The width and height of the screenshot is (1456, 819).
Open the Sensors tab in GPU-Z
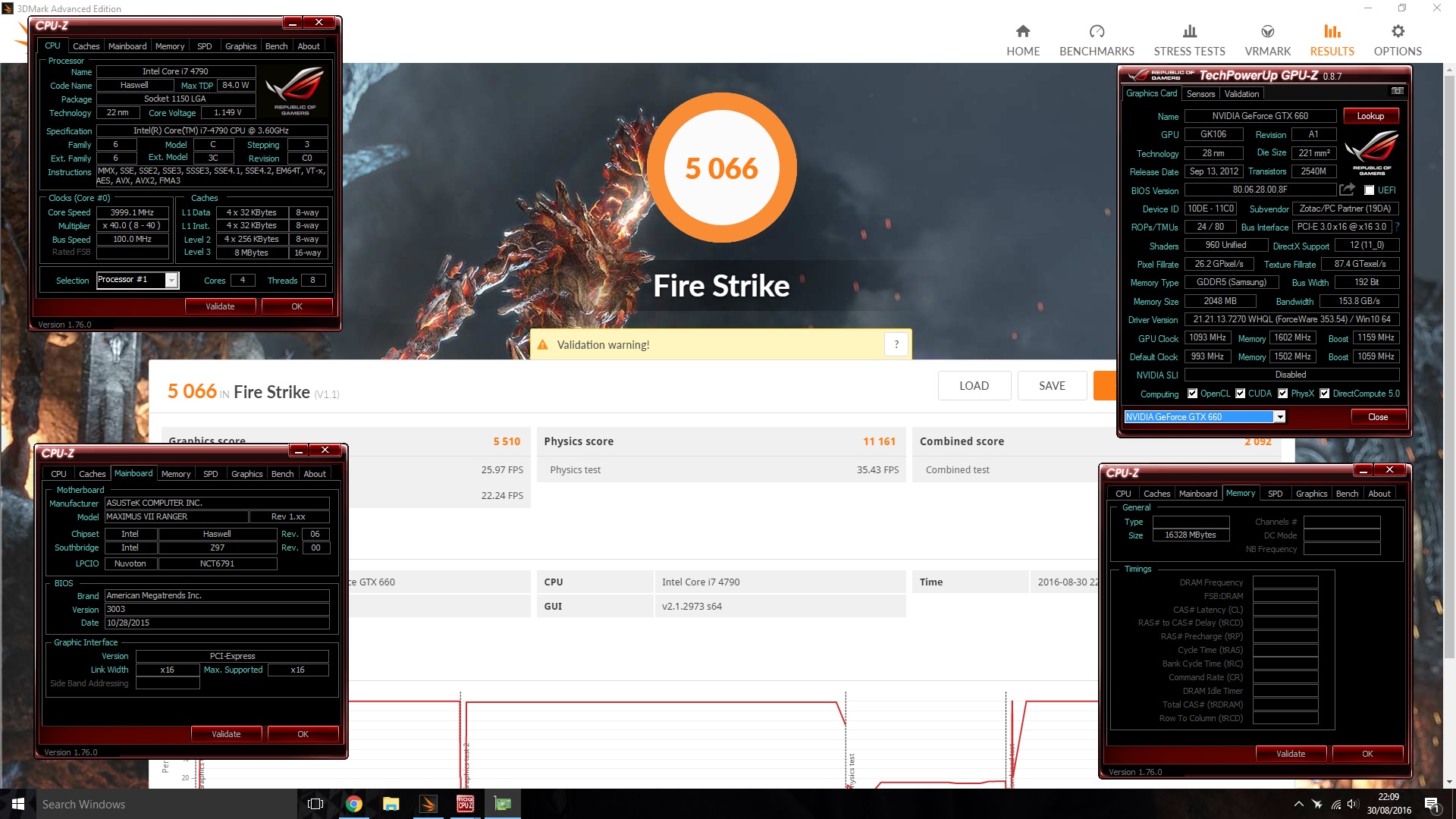coord(1200,94)
